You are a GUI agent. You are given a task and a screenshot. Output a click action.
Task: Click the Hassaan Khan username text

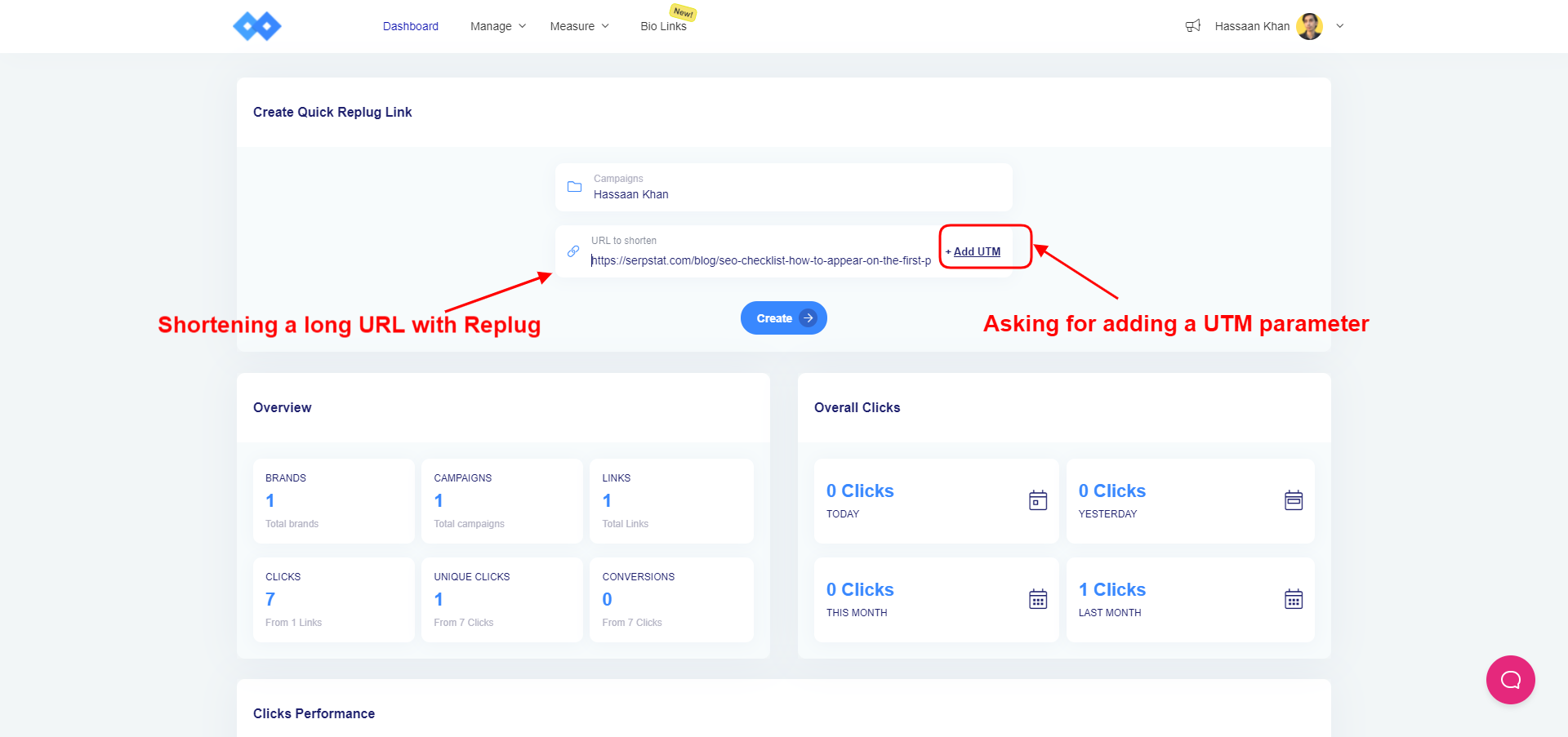coord(1252,26)
